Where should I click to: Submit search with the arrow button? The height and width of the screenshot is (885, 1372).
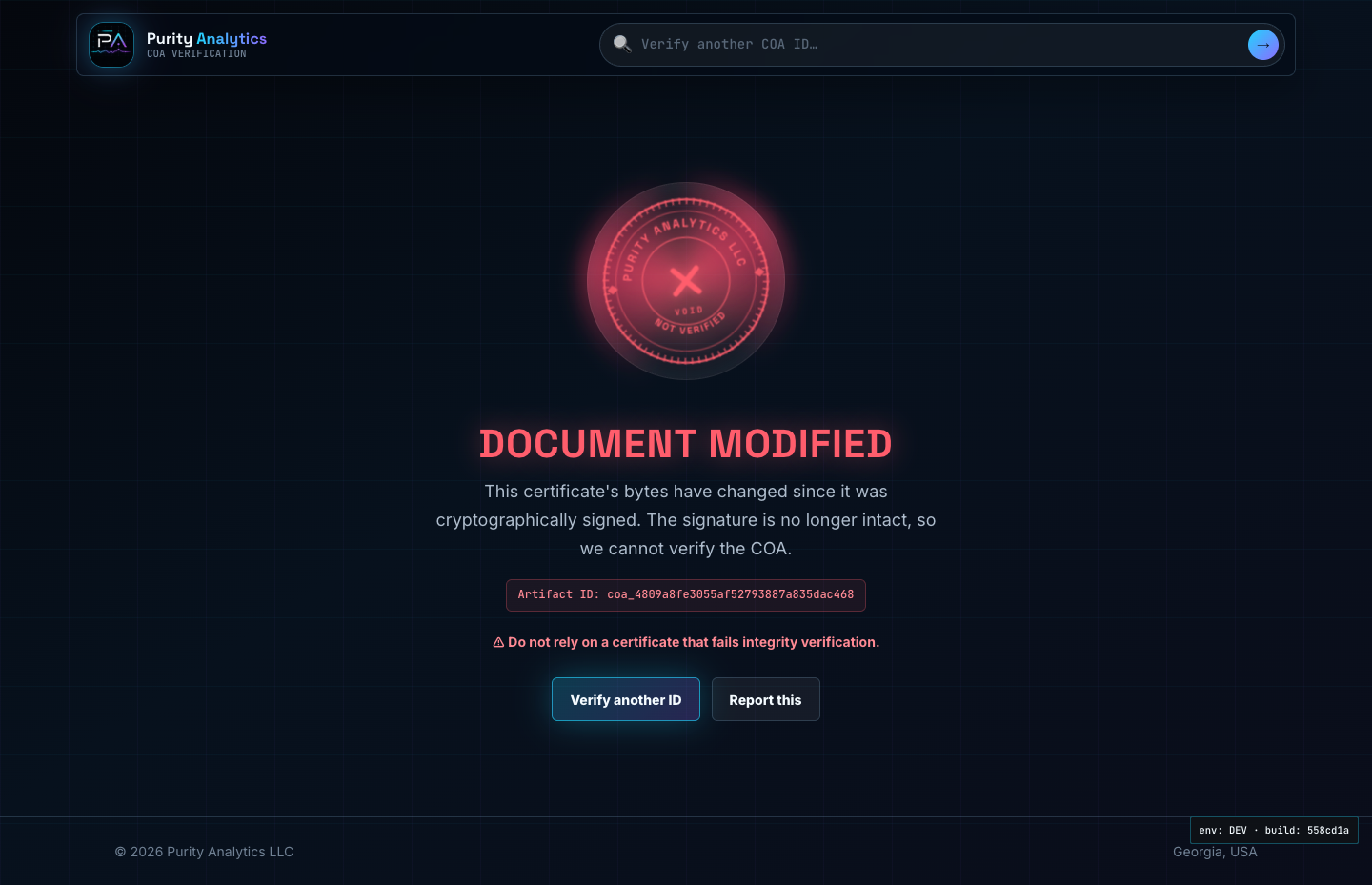click(1263, 45)
